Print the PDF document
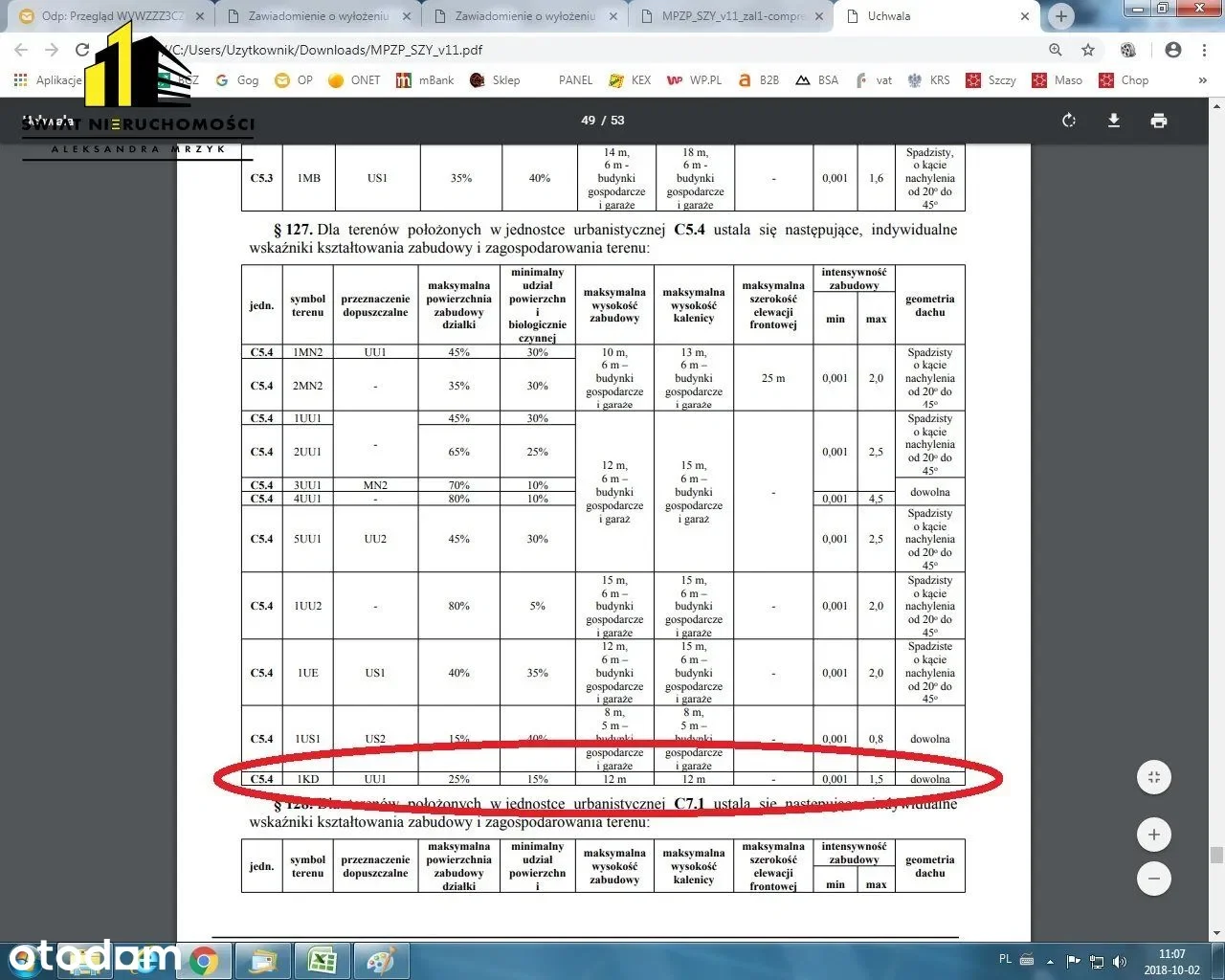The height and width of the screenshot is (980, 1225). click(1159, 121)
